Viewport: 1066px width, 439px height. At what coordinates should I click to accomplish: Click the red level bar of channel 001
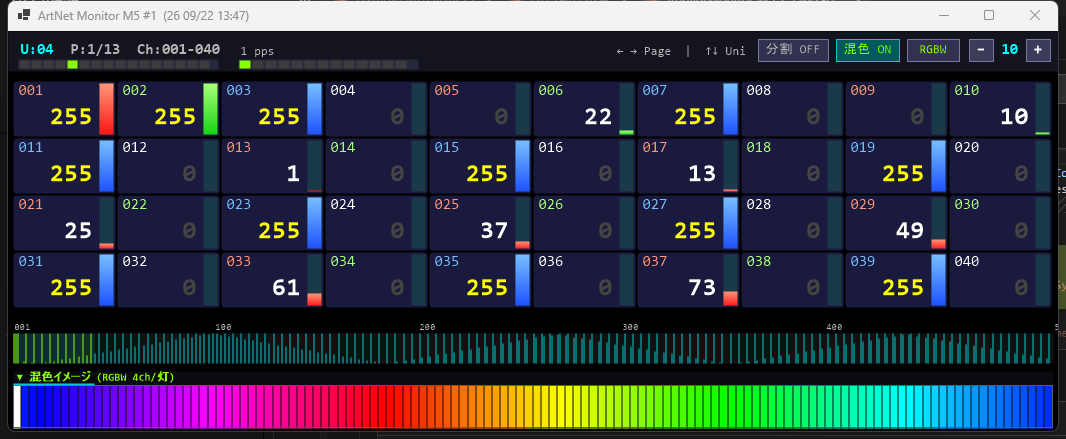pos(107,109)
